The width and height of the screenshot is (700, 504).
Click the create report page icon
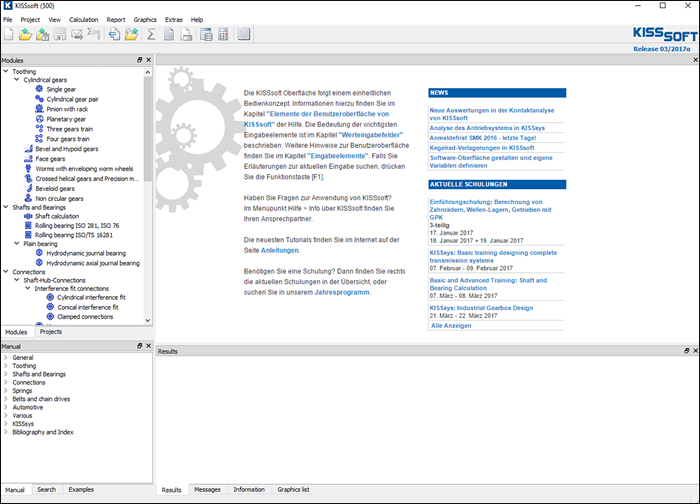[x=169, y=34]
